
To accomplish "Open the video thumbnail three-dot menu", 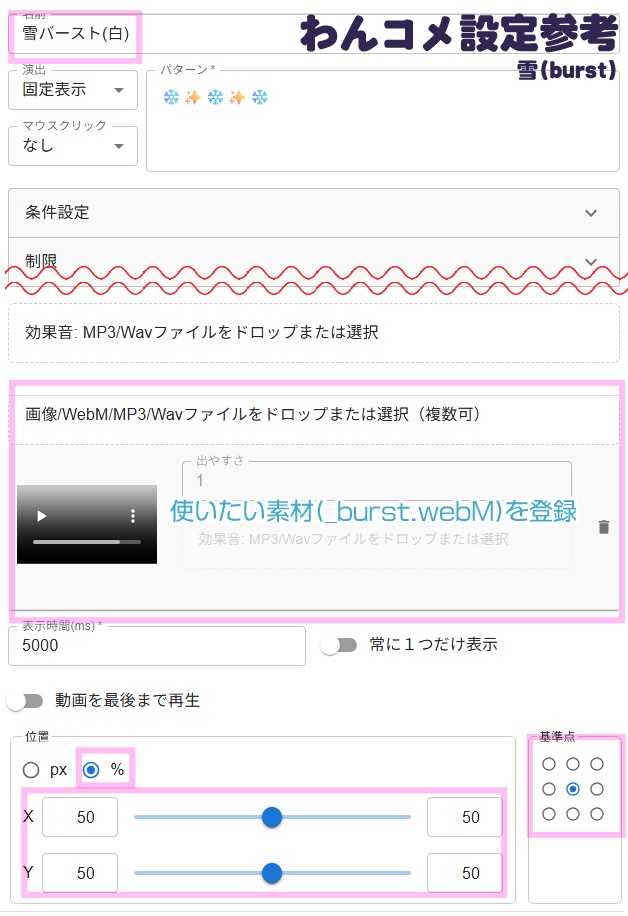I will (133, 516).
